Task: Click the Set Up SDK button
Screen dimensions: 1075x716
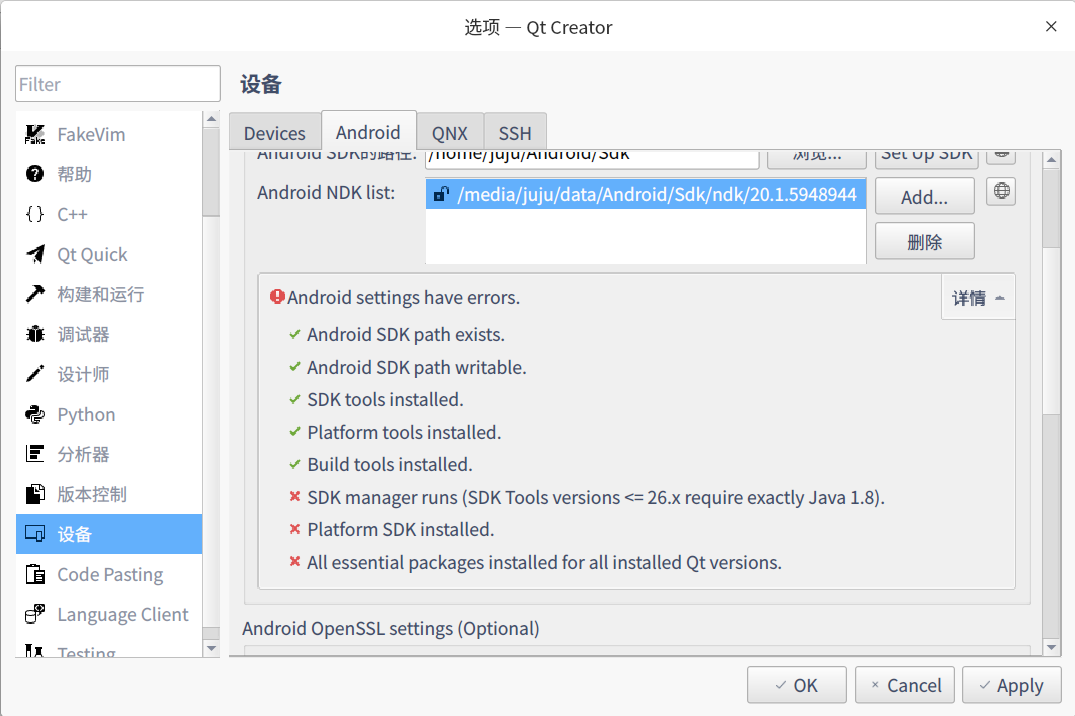Action: (926, 158)
